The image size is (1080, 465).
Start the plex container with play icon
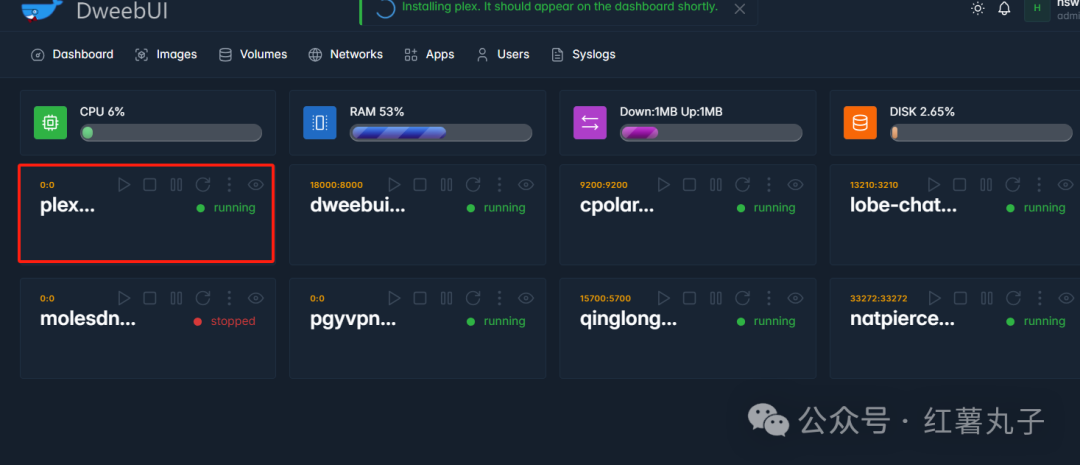click(x=124, y=185)
